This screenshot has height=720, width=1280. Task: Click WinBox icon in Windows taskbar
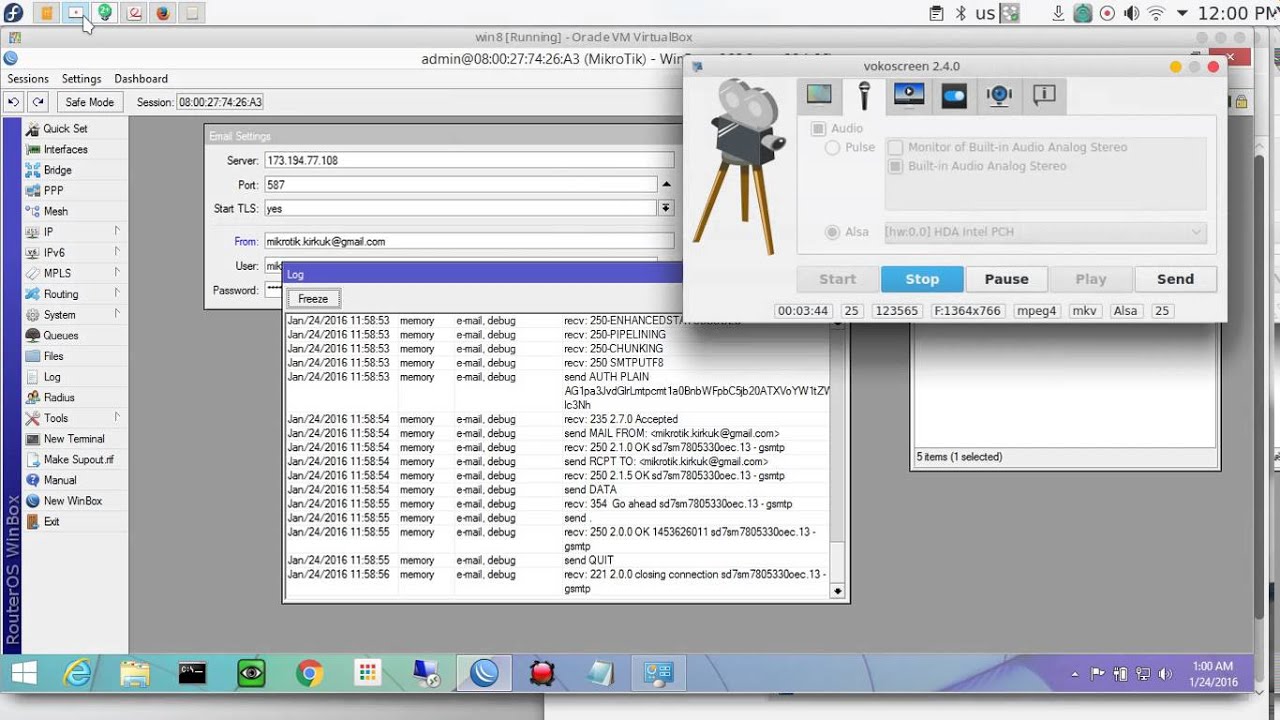[x=484, y=674]
